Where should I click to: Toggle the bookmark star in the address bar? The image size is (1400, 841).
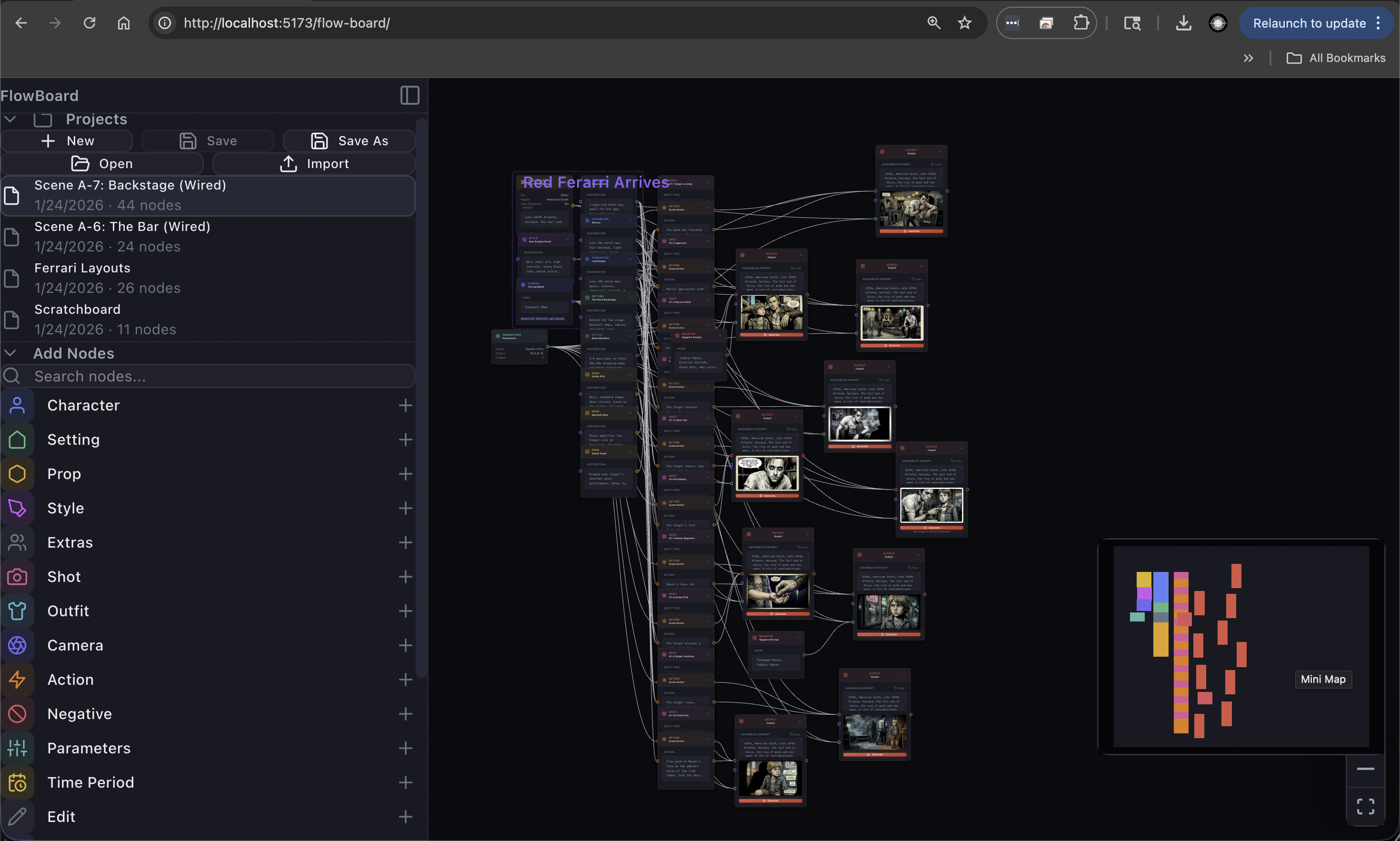tap(964, 23)
